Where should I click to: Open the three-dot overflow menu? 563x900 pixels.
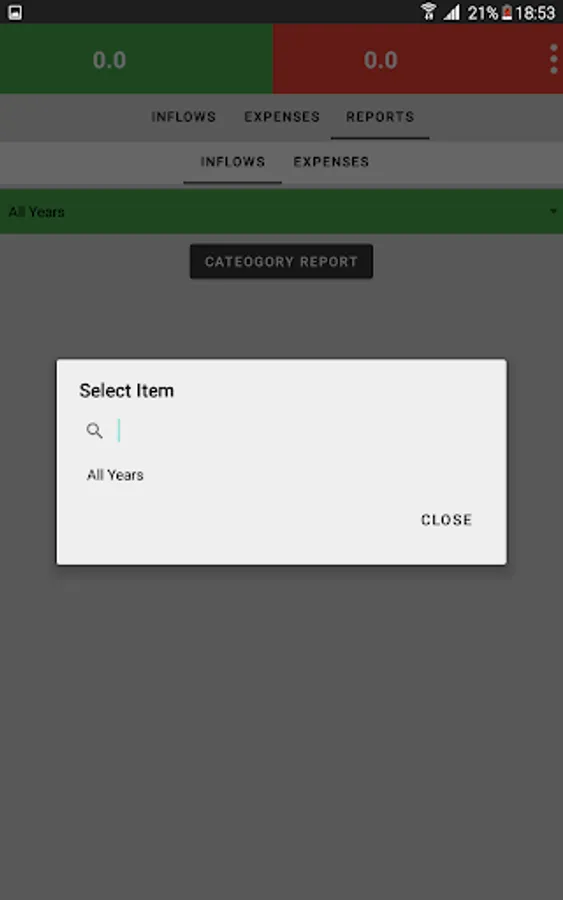tap(553, 59)
